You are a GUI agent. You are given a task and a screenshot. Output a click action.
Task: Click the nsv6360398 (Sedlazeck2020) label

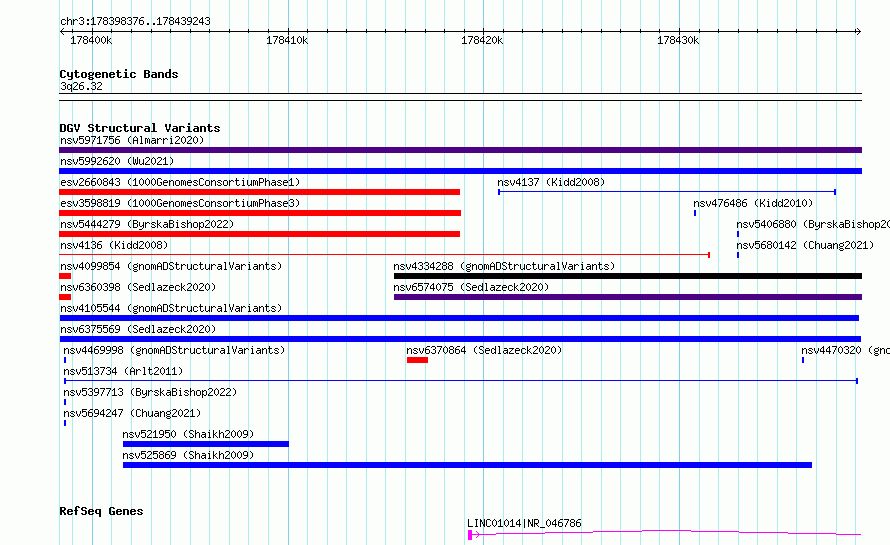(x=138, y=287)
